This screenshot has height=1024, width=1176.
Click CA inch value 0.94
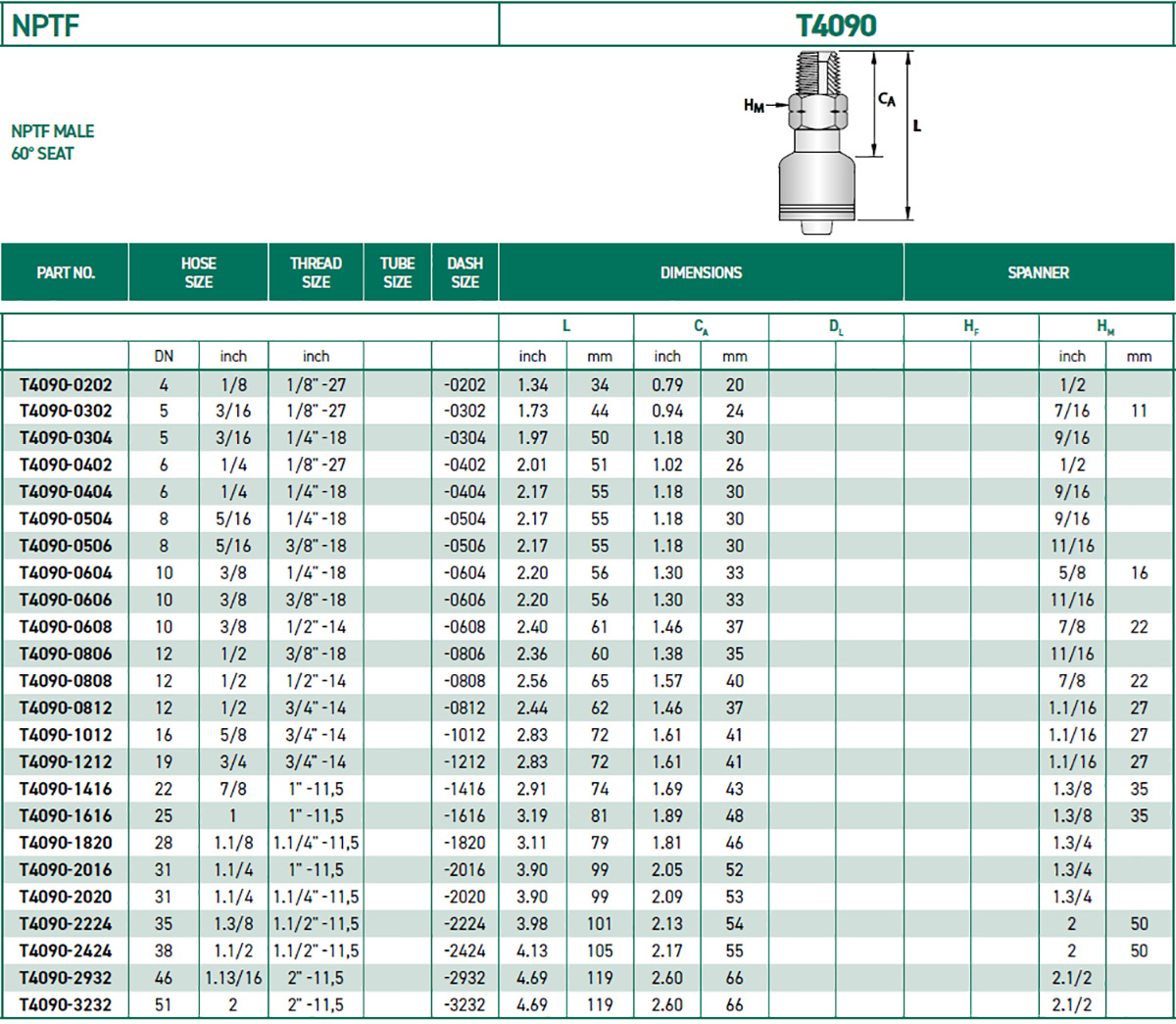(667, 412)
